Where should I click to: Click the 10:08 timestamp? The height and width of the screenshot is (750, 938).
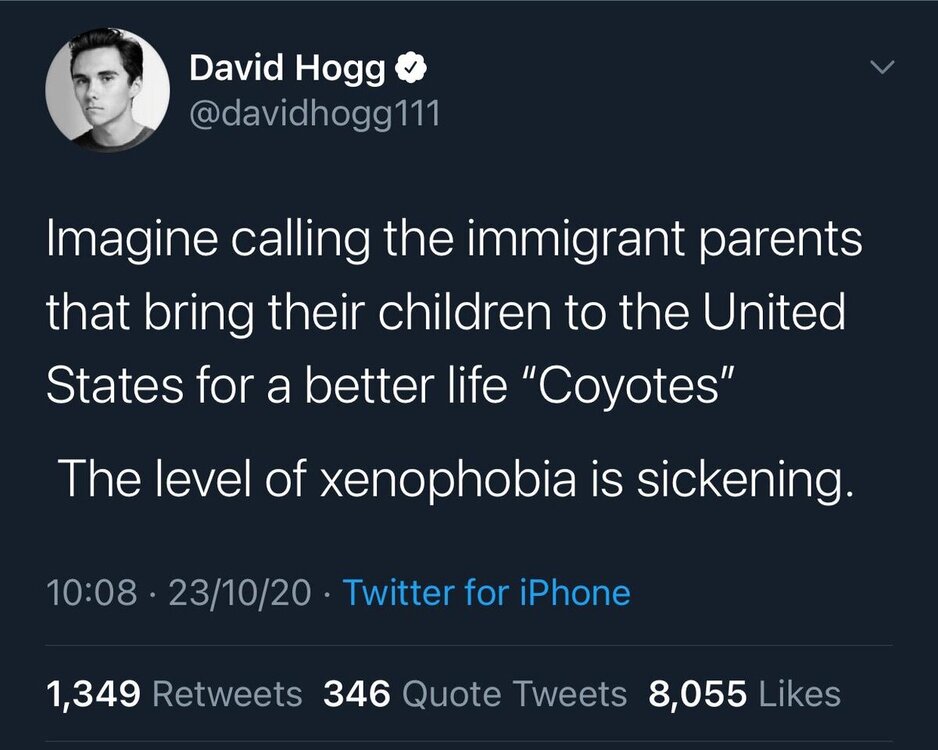tap(92, 592)
